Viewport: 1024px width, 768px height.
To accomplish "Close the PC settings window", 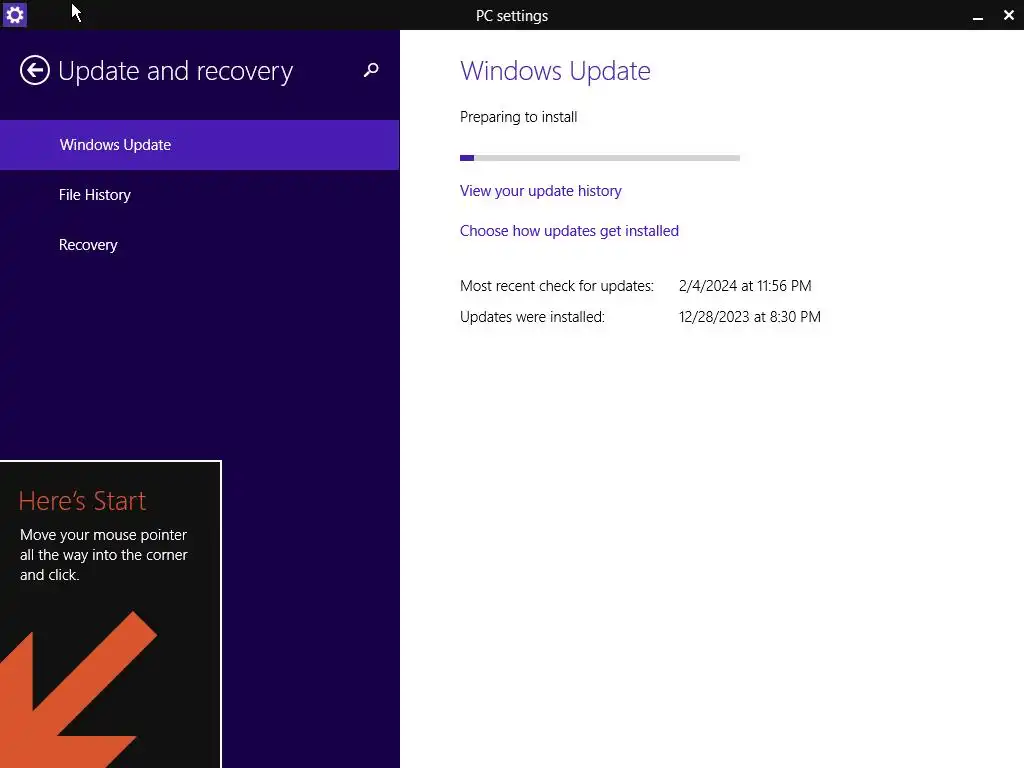I will pyautogui.click(x=1008, y=15).
